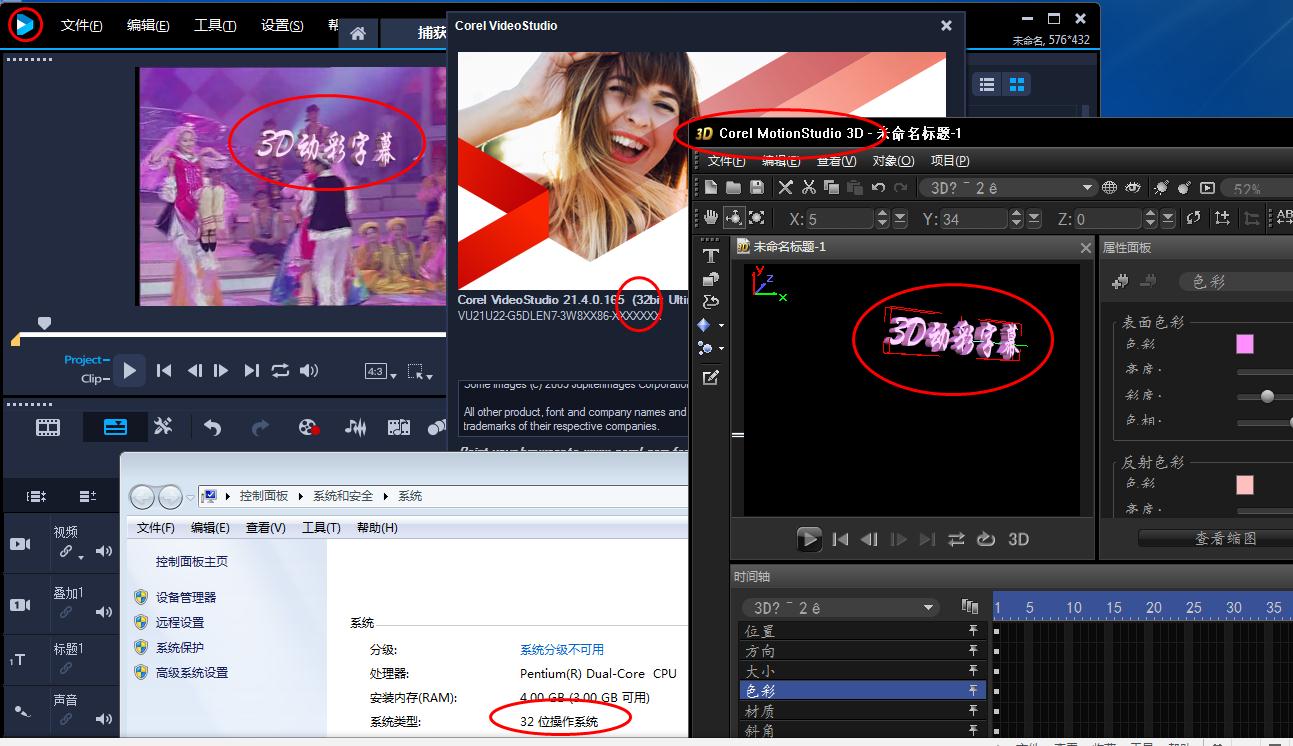Mute the 叠加1 overlay track

pos(104,612)
